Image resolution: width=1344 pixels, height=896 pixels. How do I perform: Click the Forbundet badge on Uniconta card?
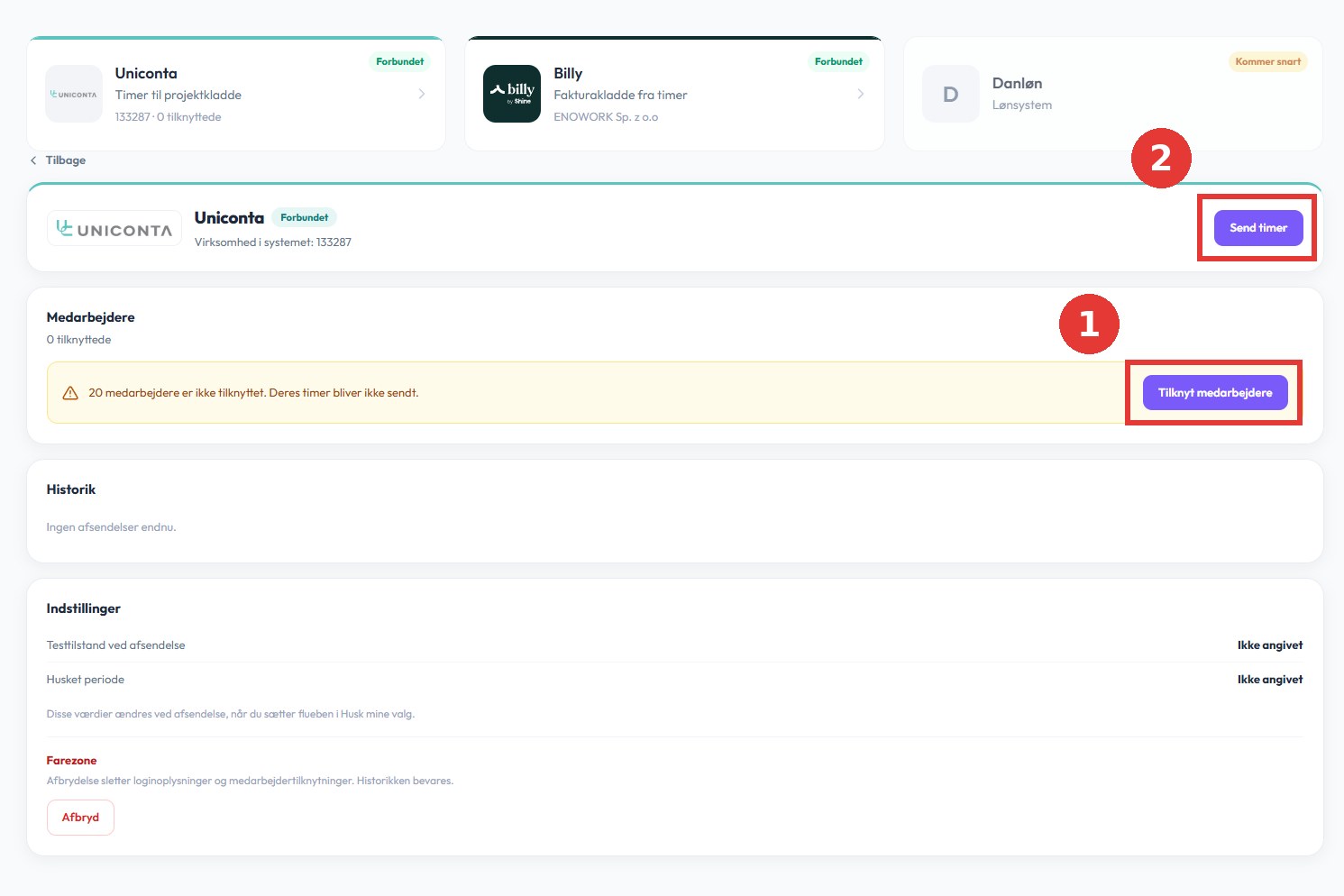pyautogui.click(x=399, y=61)
